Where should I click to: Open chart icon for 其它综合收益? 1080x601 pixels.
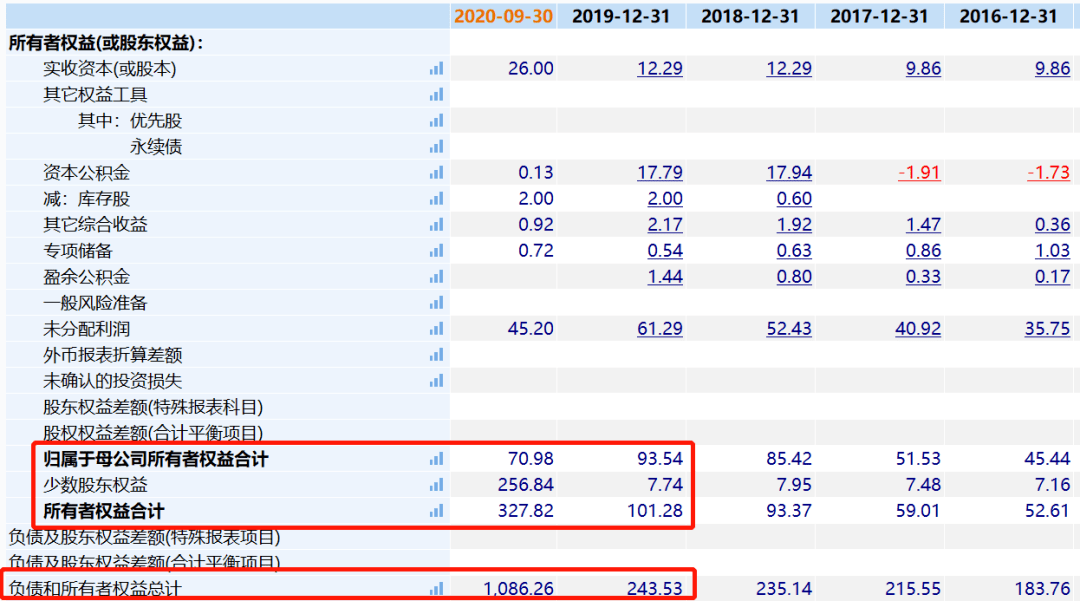click(x=436, y=225)
